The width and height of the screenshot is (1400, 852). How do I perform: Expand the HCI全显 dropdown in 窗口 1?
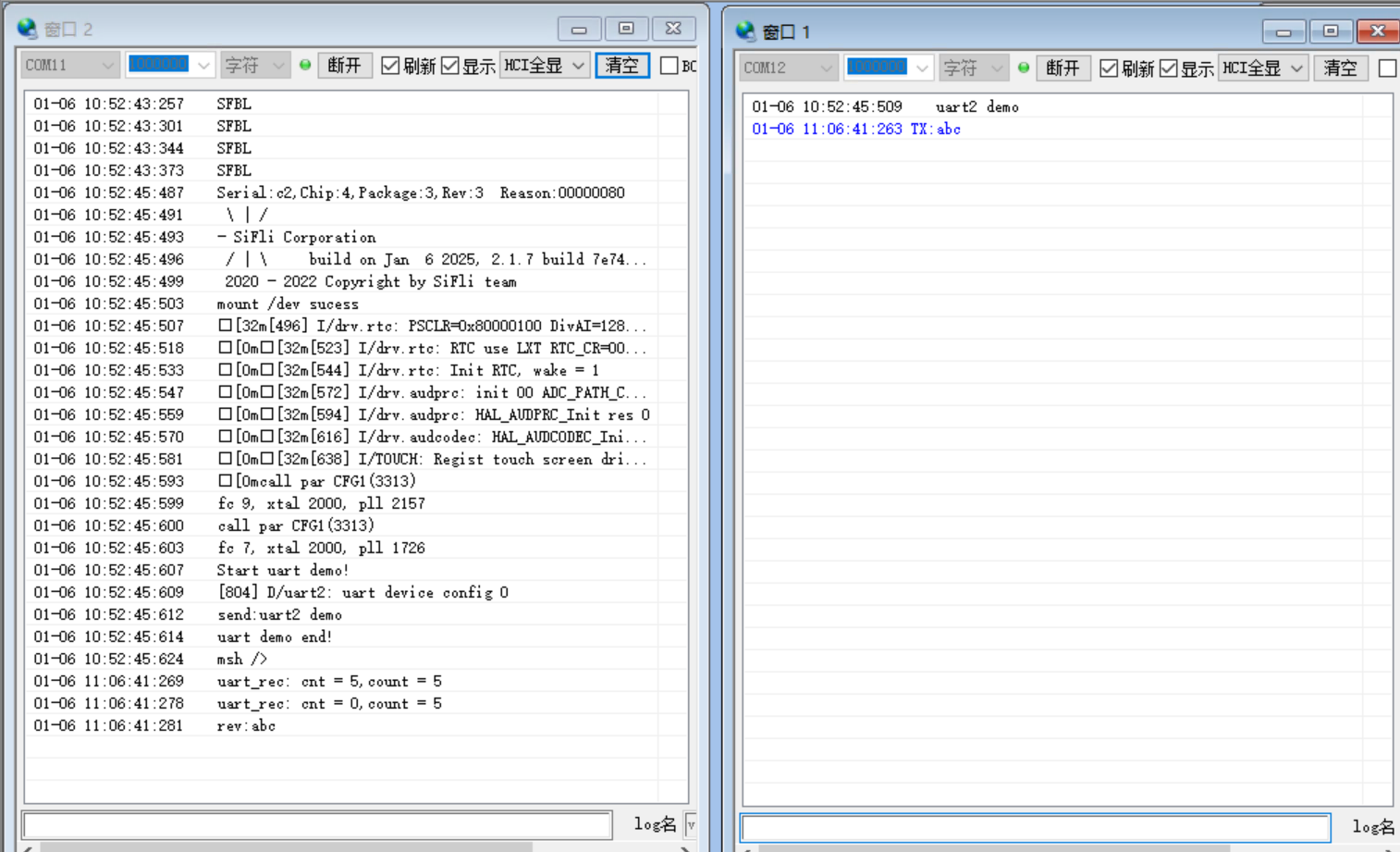[x=1262, y=68]
